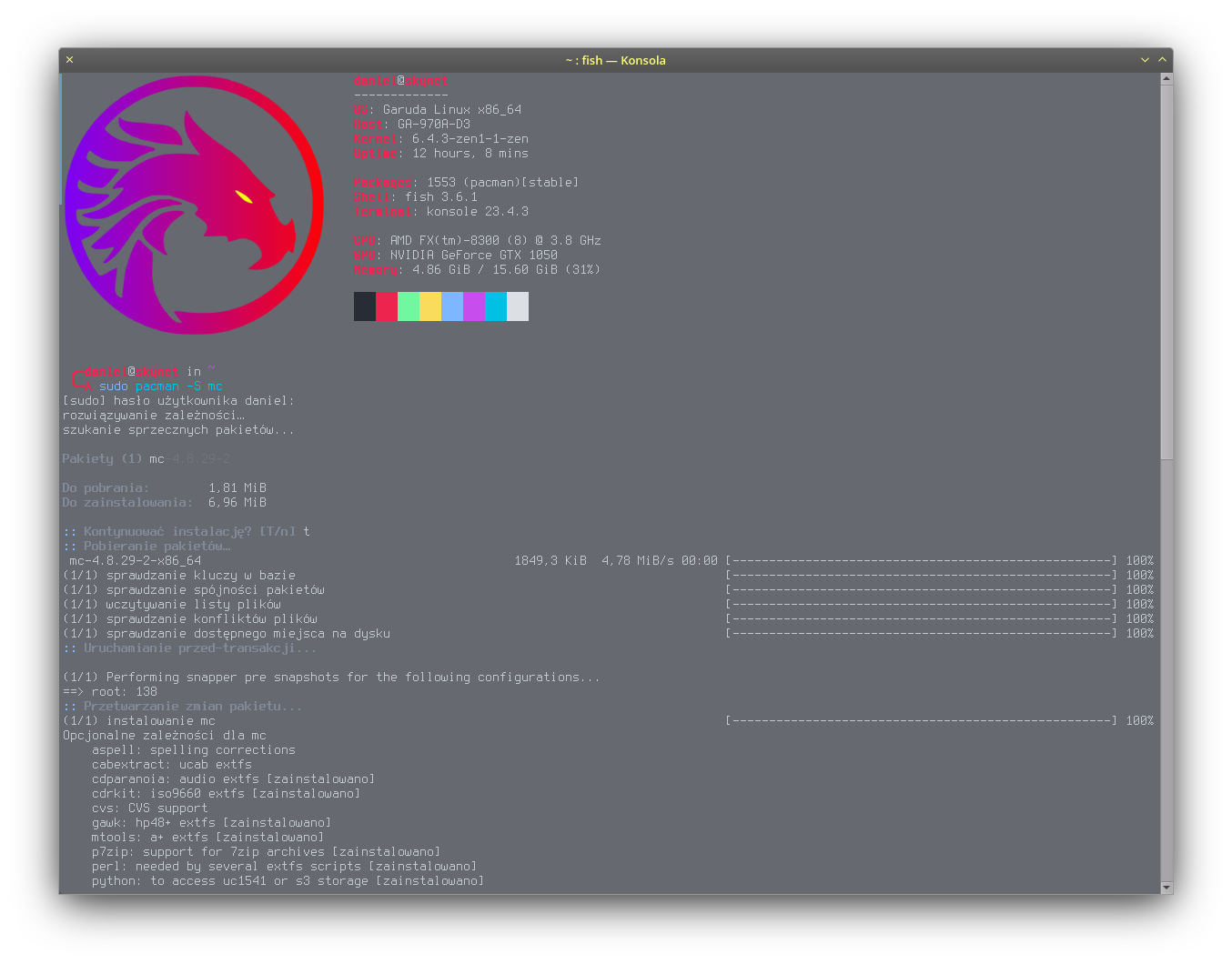Pick the red color block
This screenshot has height=964, width=1232.
(x=387, y=306)
